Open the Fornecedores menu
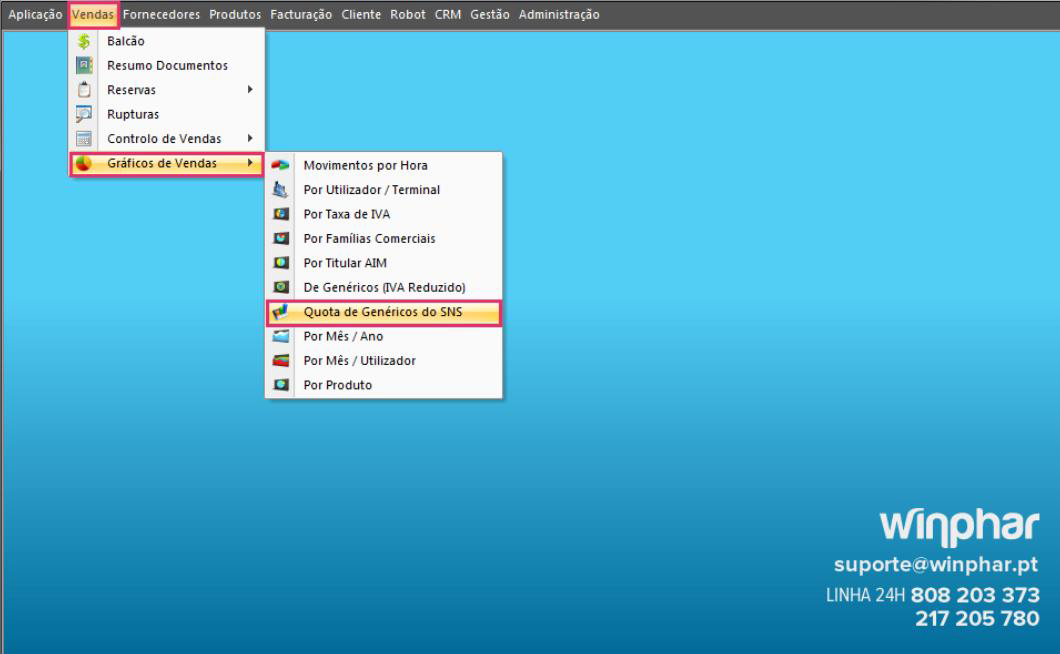The image size is (1060, 654). point(162,14)
